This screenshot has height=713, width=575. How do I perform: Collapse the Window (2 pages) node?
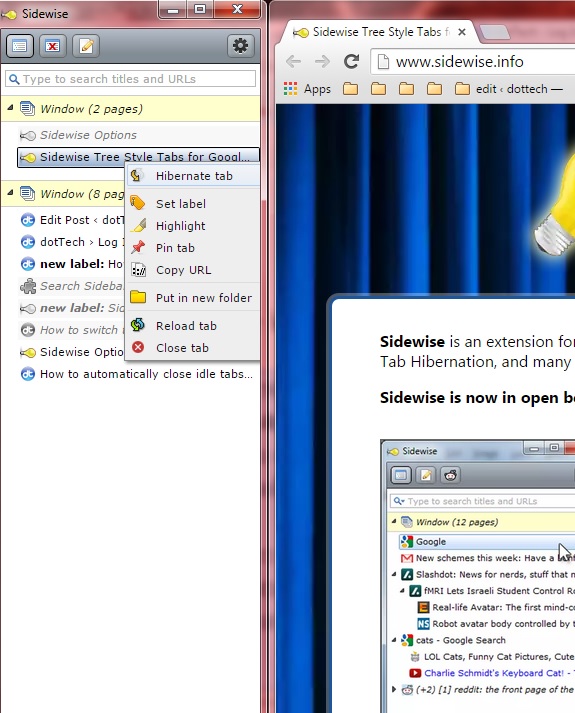(10, 108)
